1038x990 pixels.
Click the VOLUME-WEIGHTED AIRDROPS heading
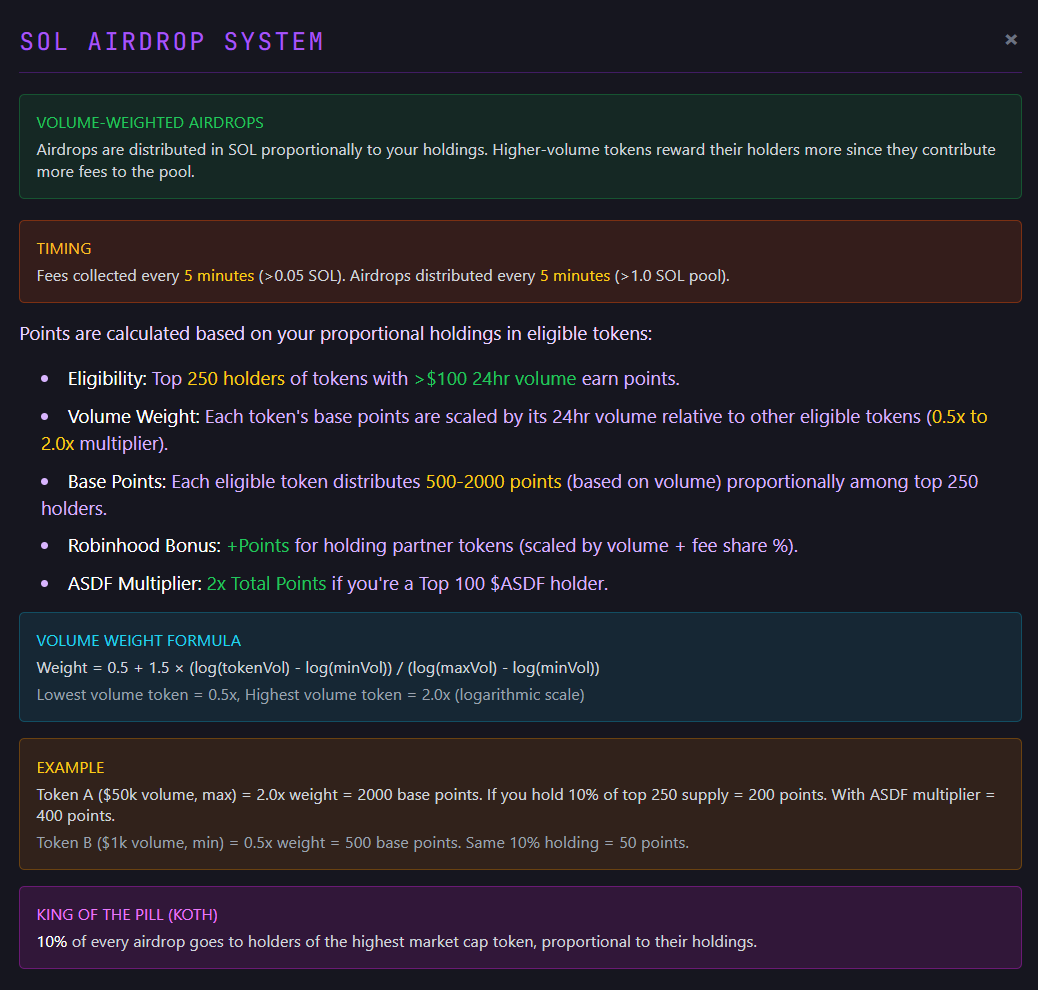pyautogui.click(x=150, y=123)
